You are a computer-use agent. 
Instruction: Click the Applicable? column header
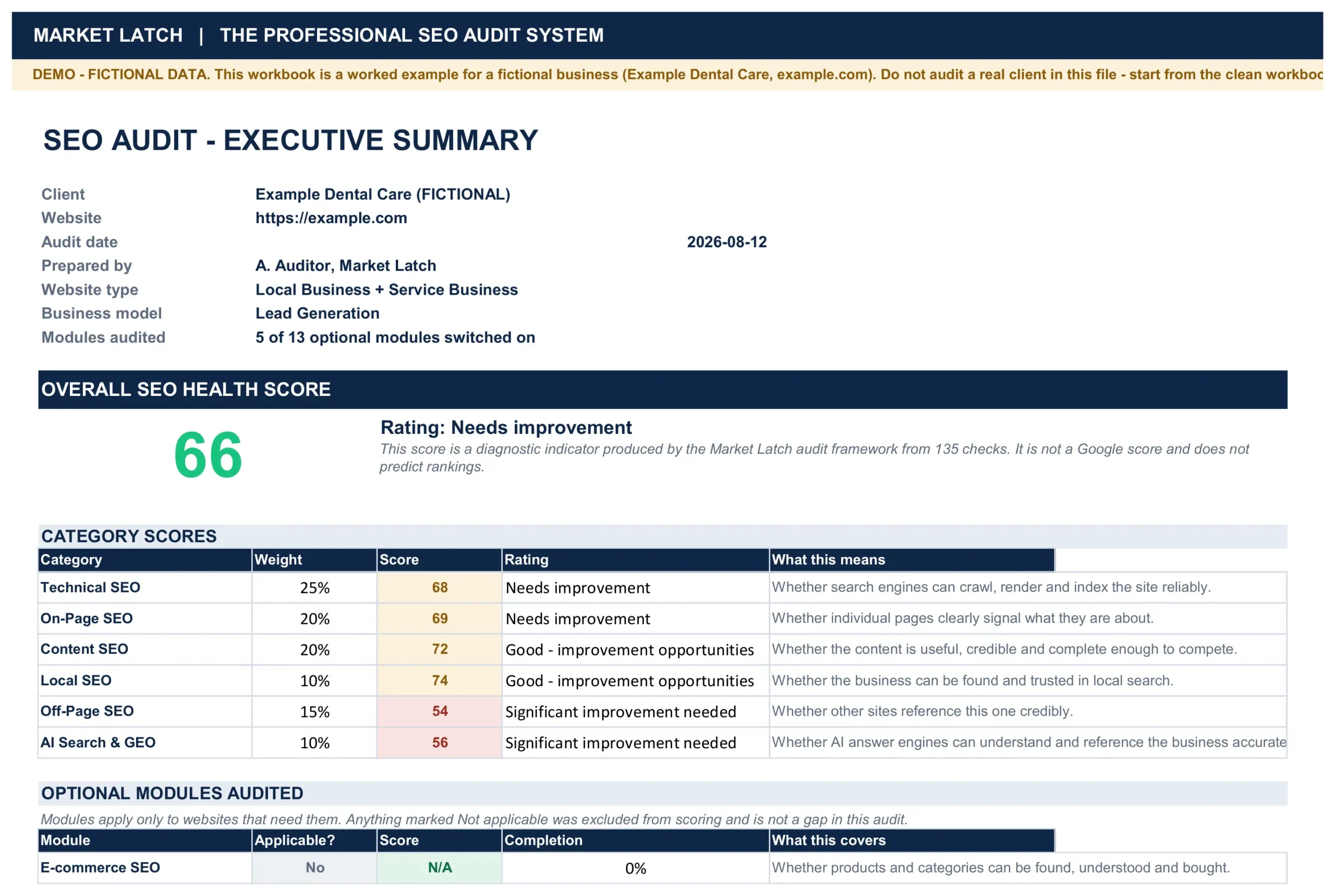pos(314,841)
